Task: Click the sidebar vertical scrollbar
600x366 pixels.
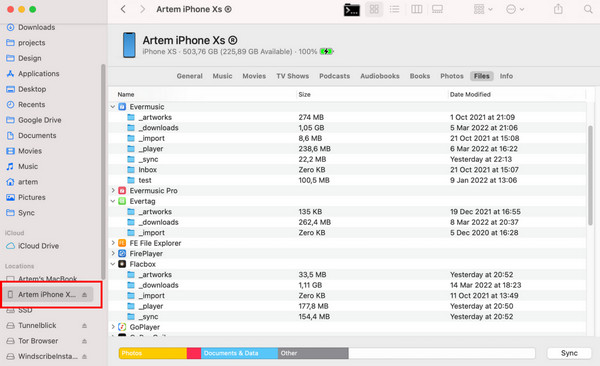Action: tap(103, 172)
